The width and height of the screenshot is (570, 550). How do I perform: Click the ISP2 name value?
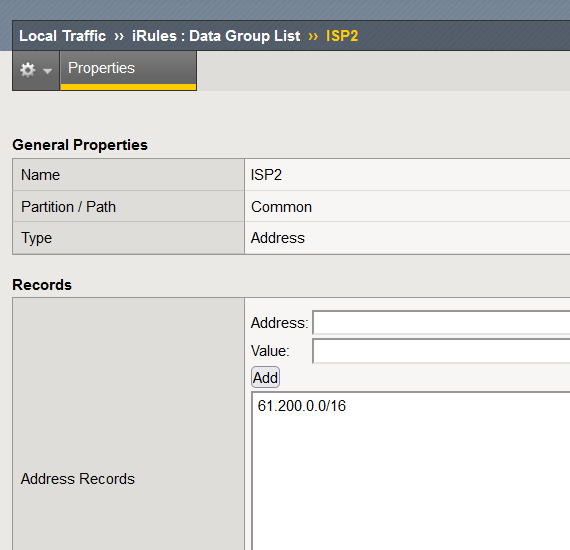(266, 175)
